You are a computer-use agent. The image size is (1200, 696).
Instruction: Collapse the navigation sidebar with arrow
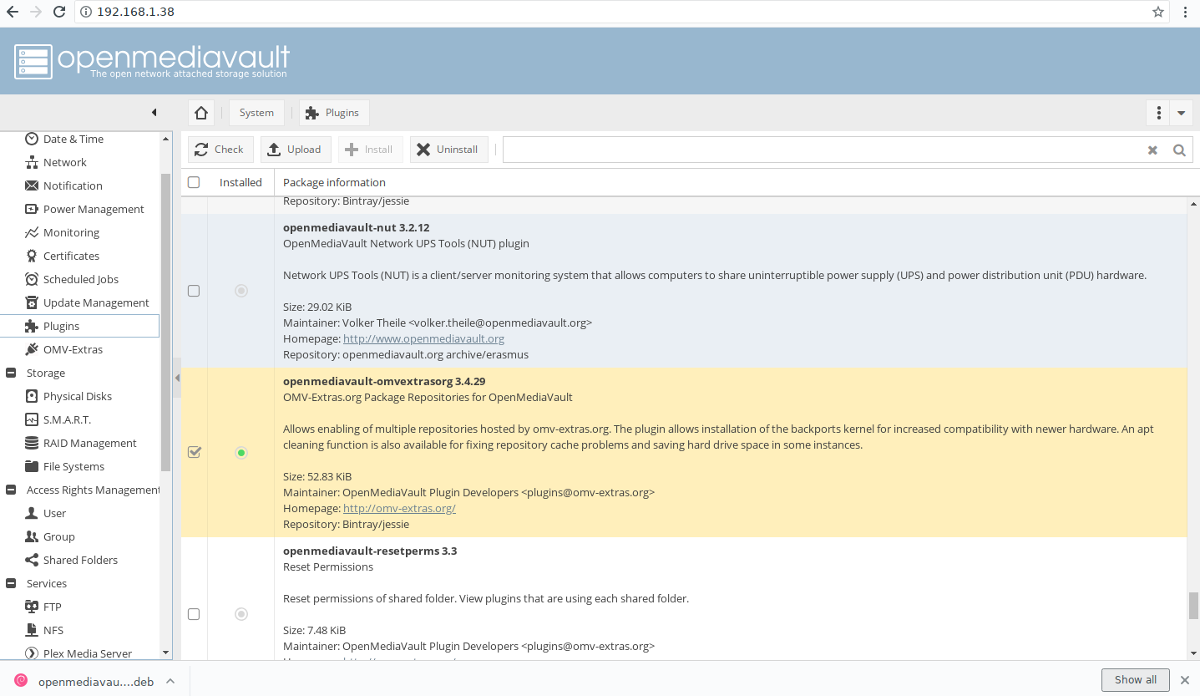click(x=154, y=112)
